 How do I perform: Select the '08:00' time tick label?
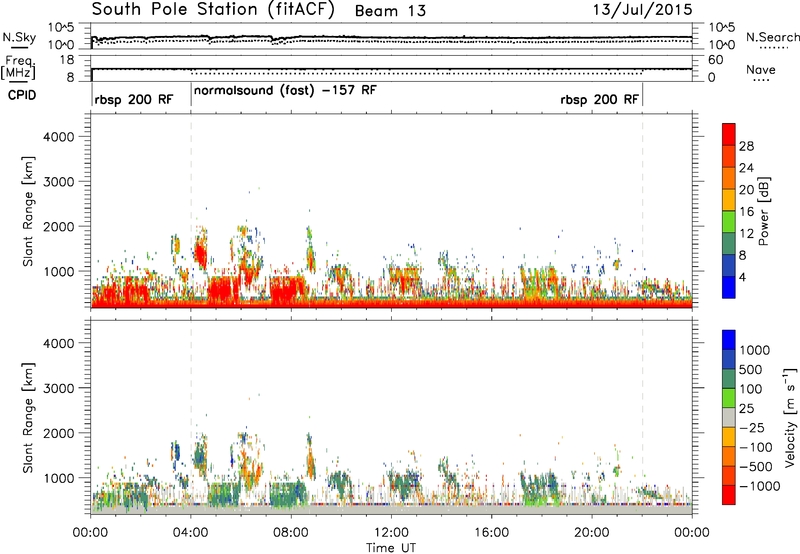(x=291, y=533)
